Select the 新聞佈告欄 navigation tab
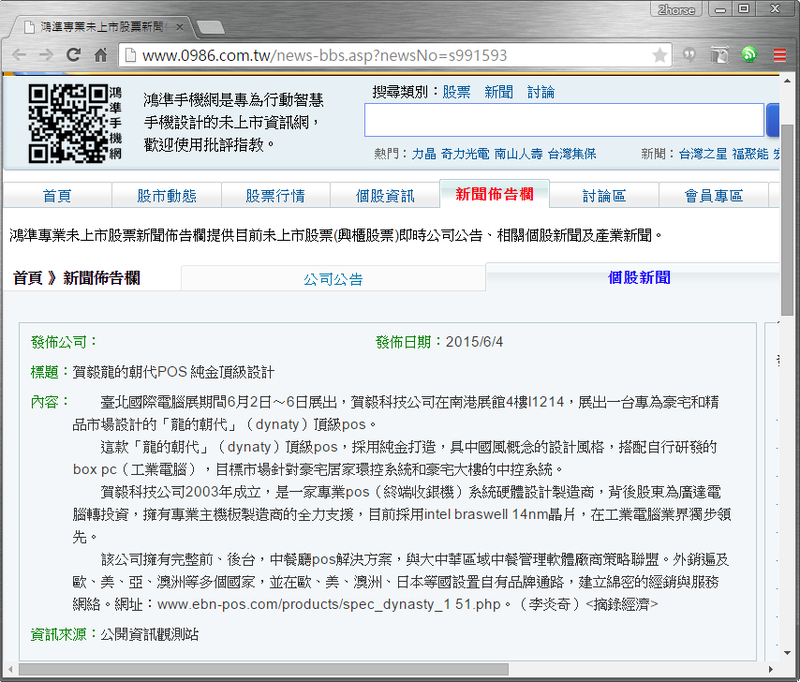The height and width of the screenshot is (682, 800). [494, 194]
